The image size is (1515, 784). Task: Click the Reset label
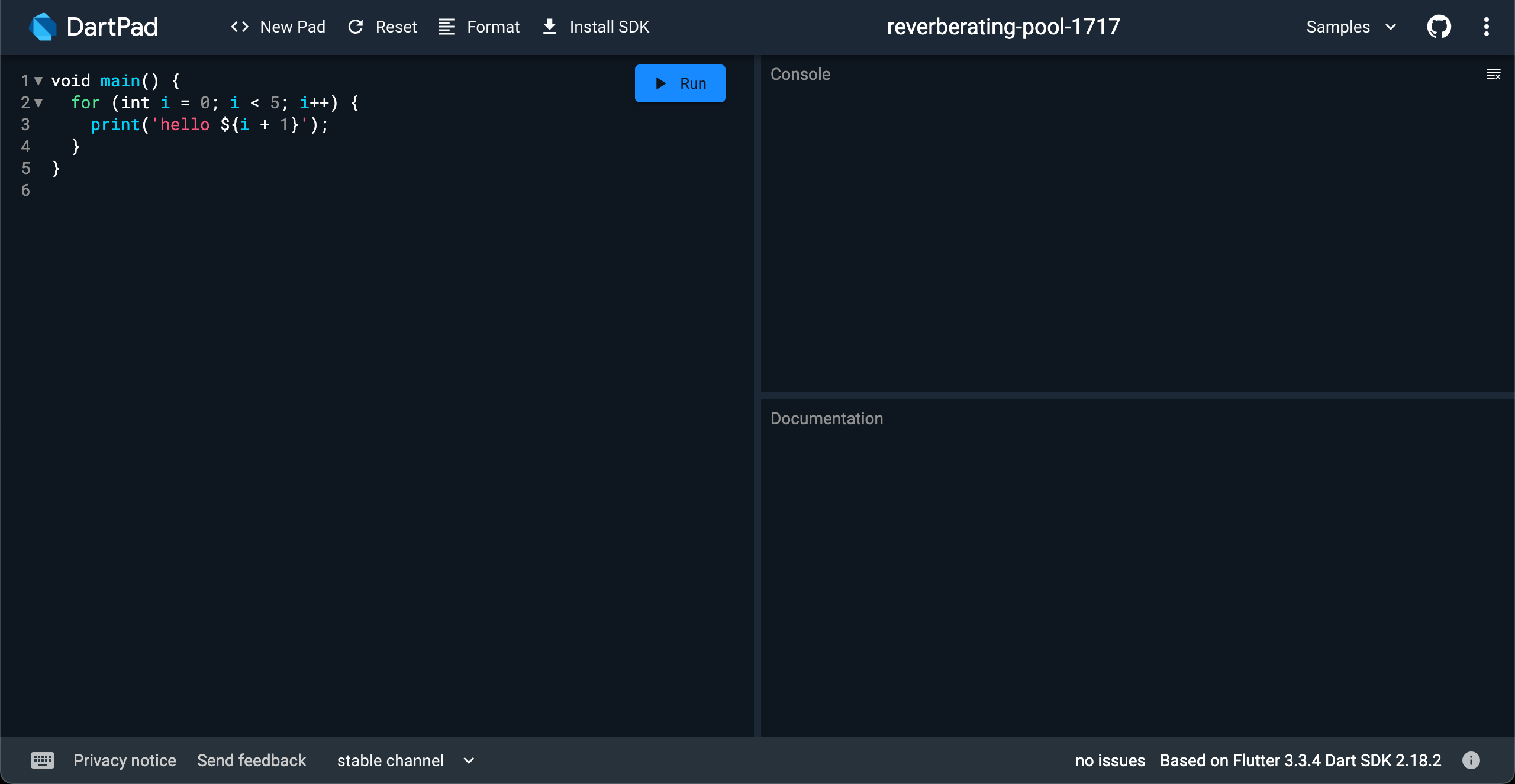396,27
